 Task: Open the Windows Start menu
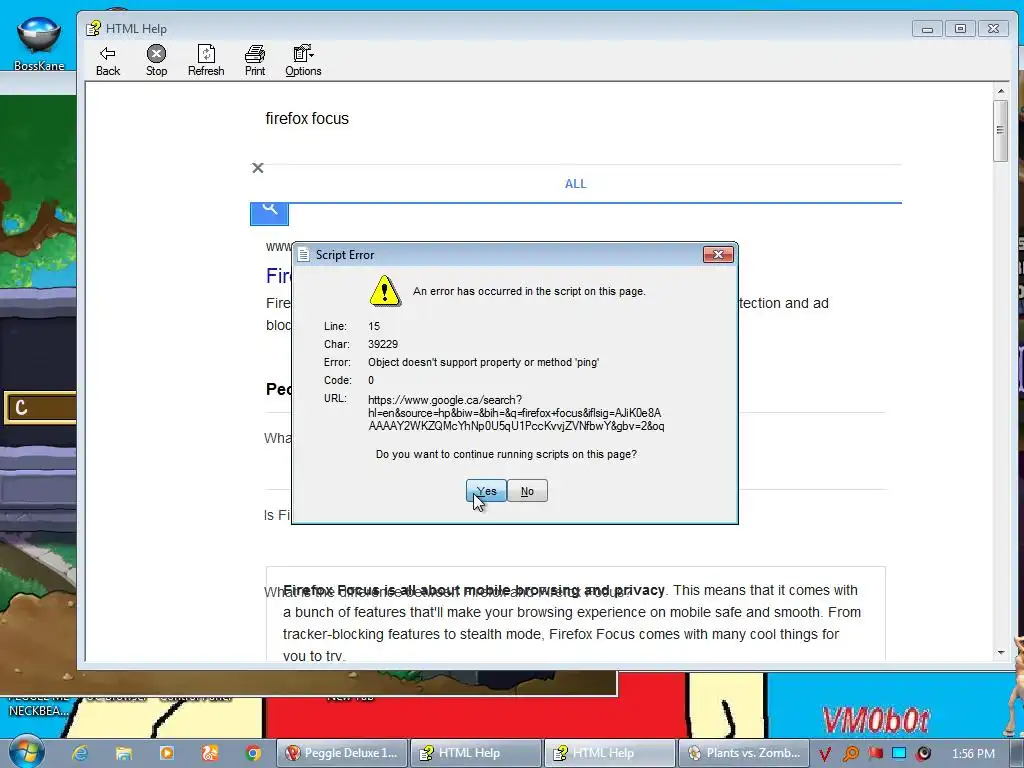(26, 752)
